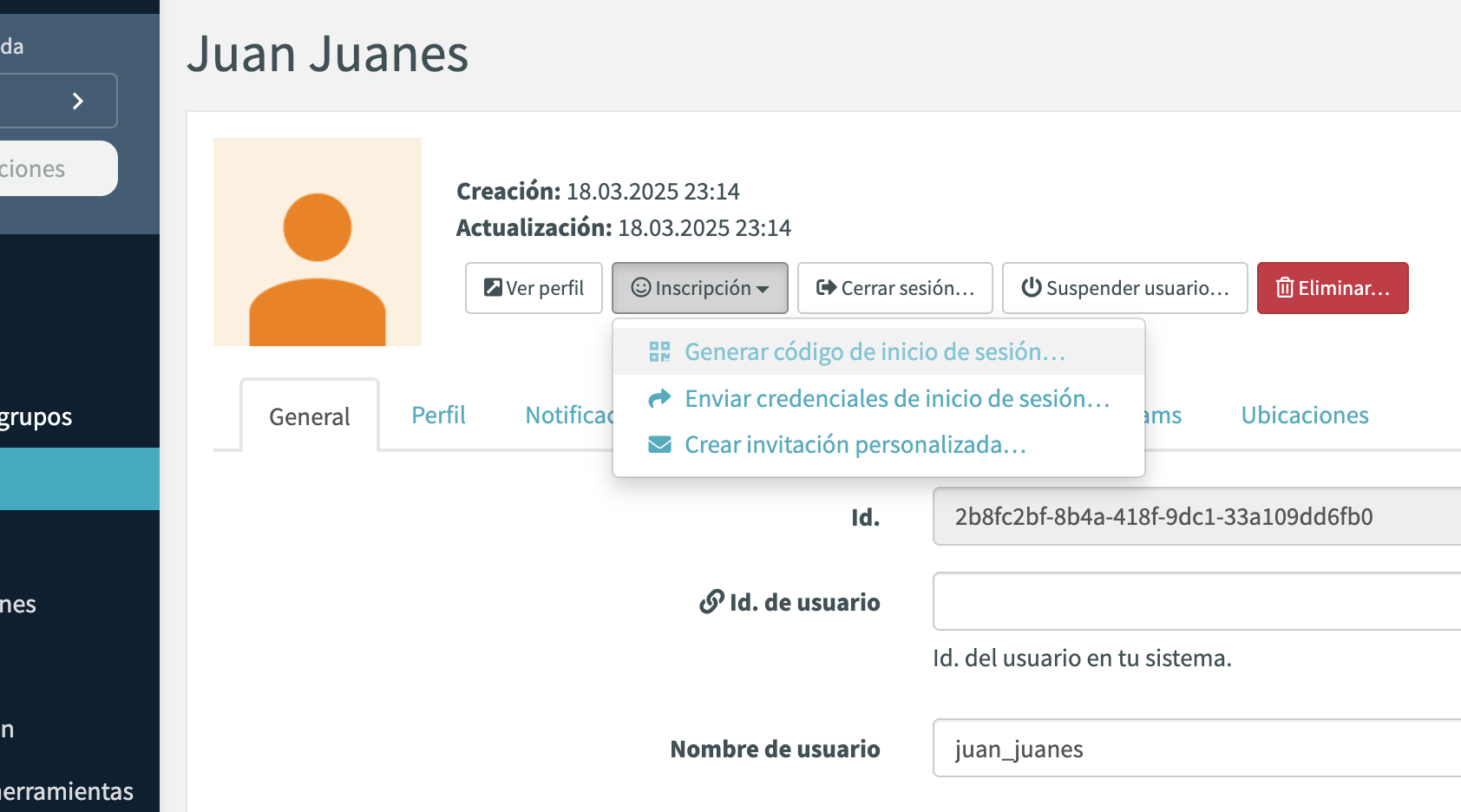
Task: Open the Ubicaciones tab
Action: coord(1305,416)
